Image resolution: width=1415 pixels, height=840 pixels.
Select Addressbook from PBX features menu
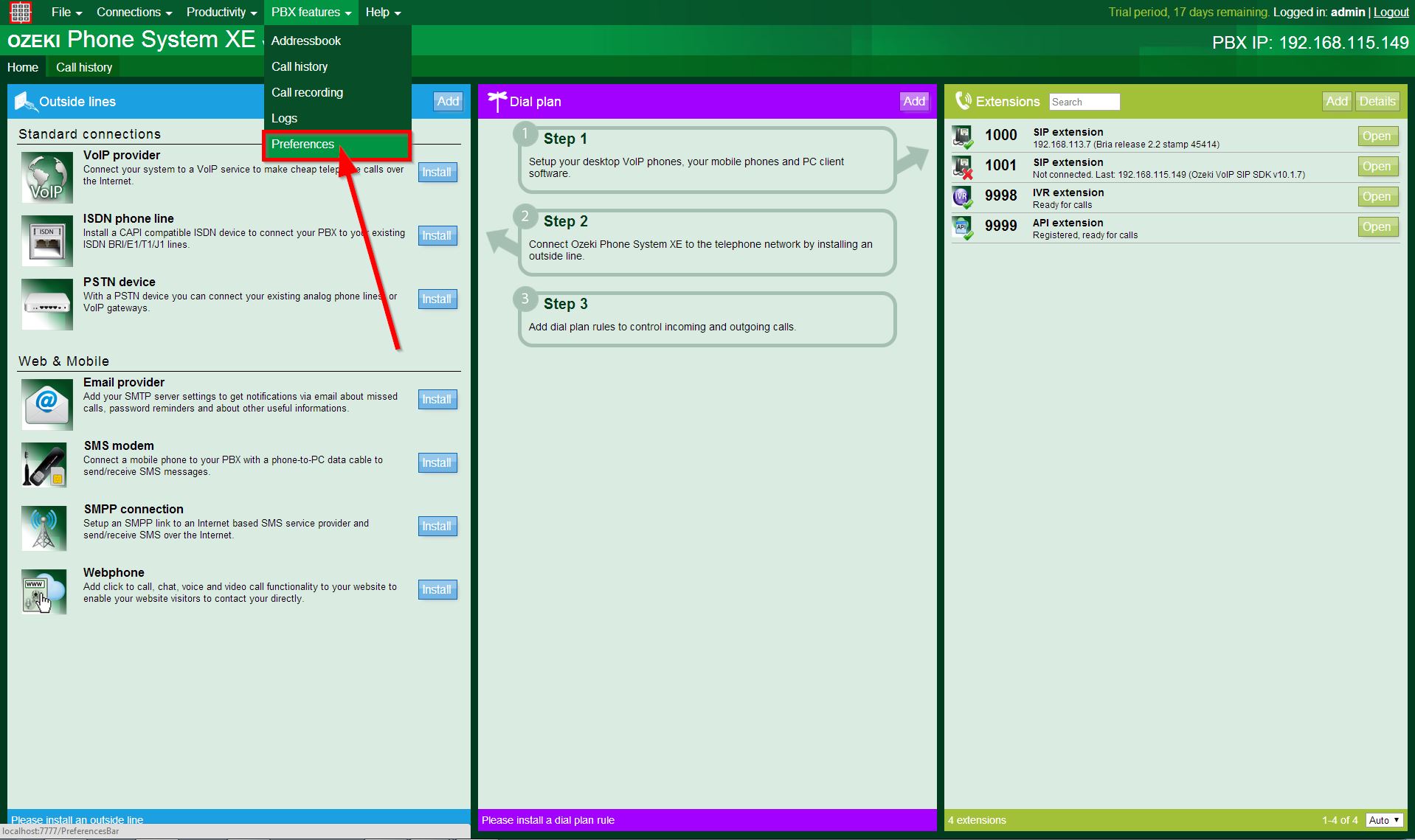(337, 41)
